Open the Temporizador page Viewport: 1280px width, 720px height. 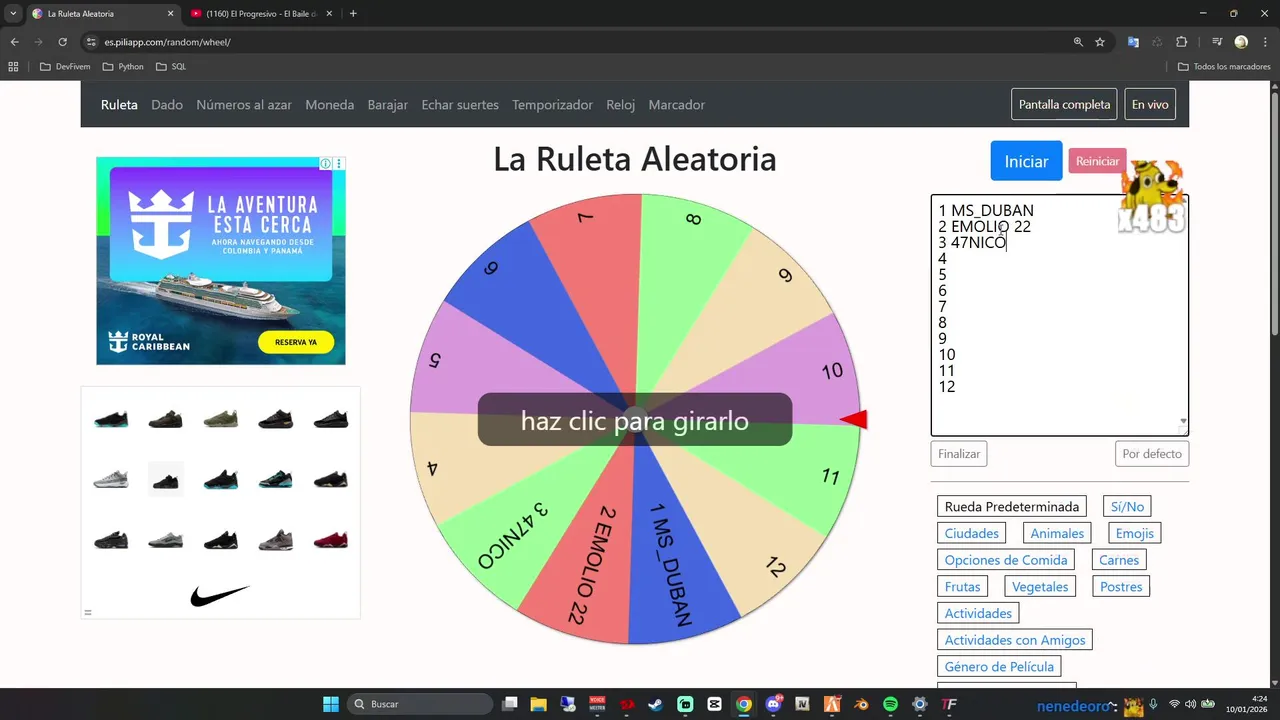(x=552, y=104)
